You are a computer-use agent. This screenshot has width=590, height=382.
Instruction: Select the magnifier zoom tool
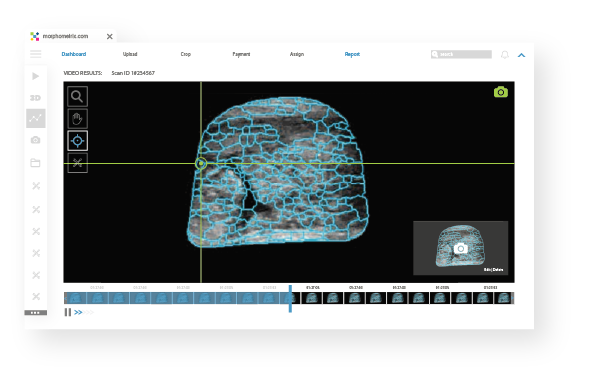(x=78, y=96)
